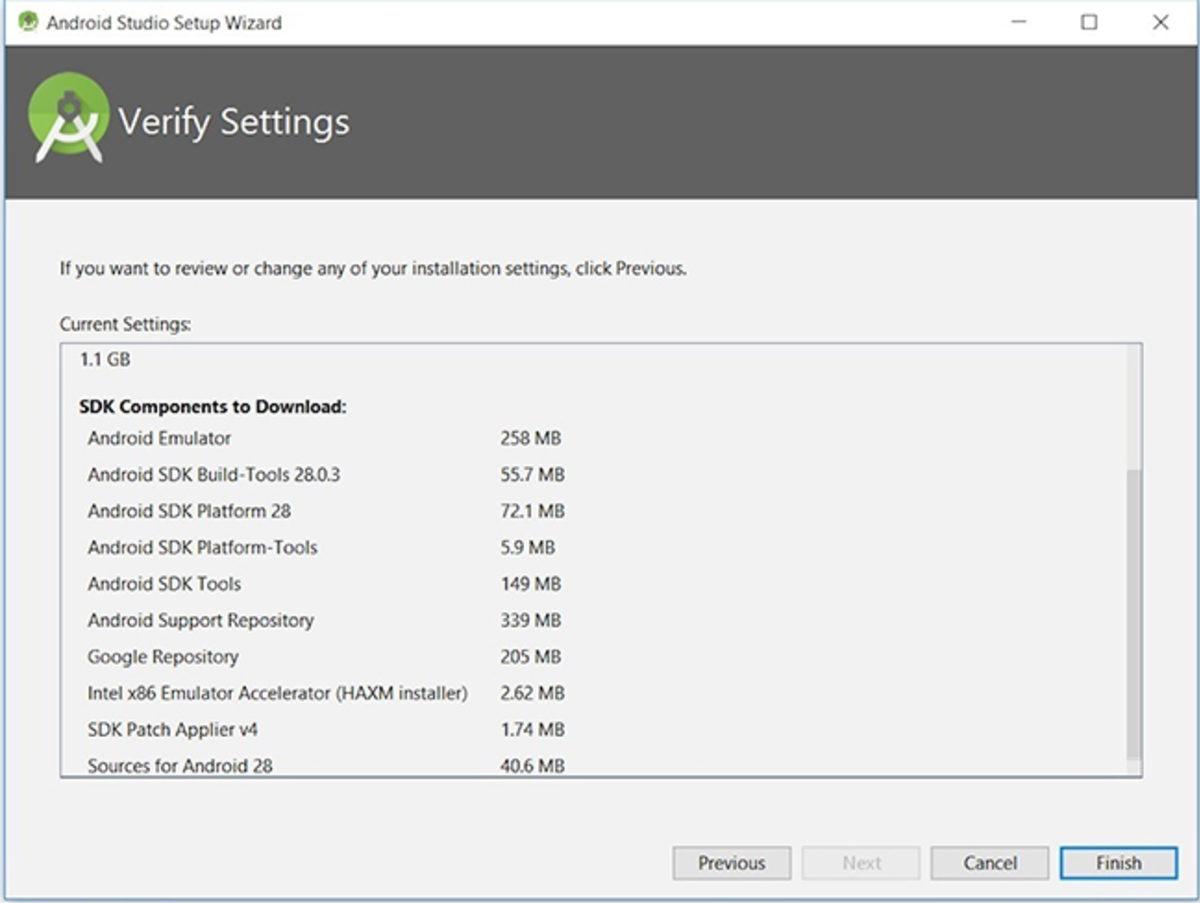Image resolution: width=1200 pixels, height=903 pixels.
Task: Choose Android SDK Platform-Tools in list
Action: click(202, 547)
